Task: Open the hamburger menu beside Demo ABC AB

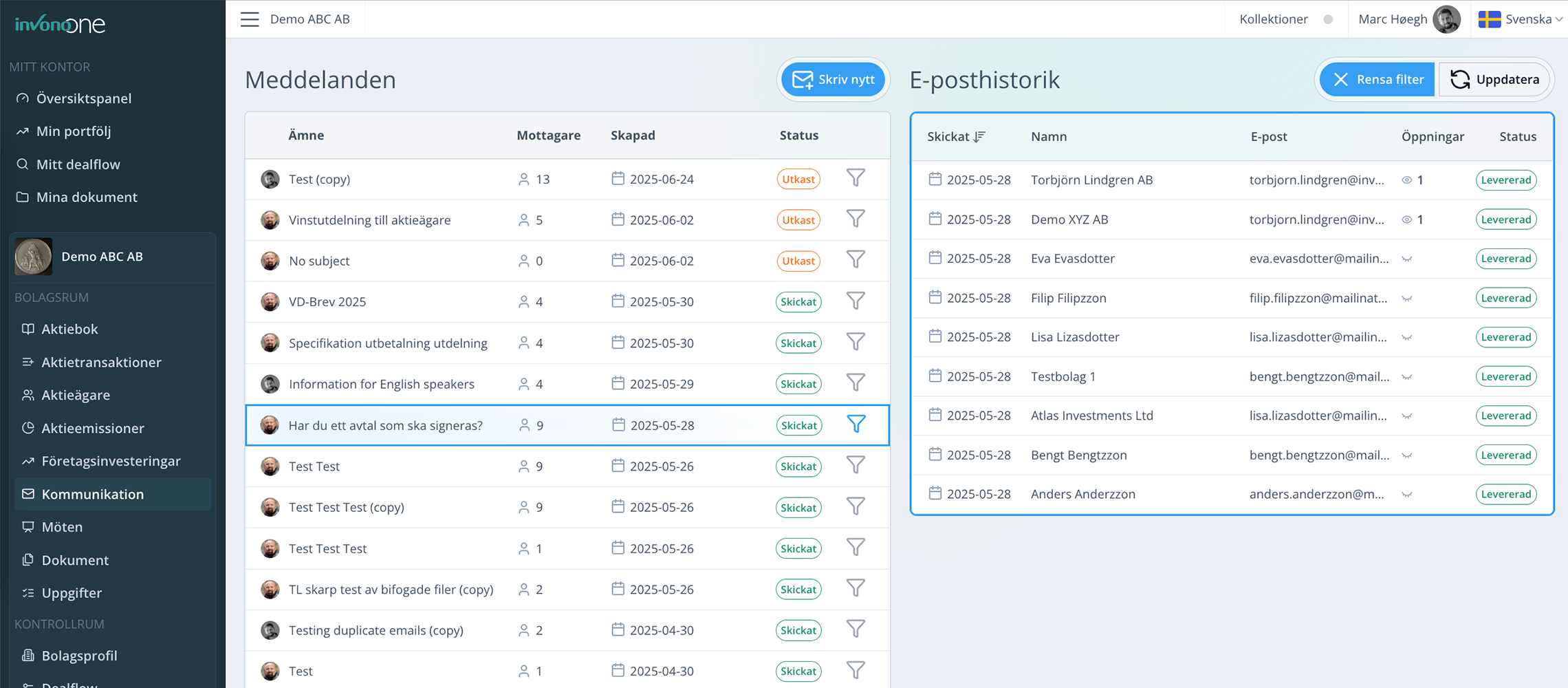Action: (250, 19)
